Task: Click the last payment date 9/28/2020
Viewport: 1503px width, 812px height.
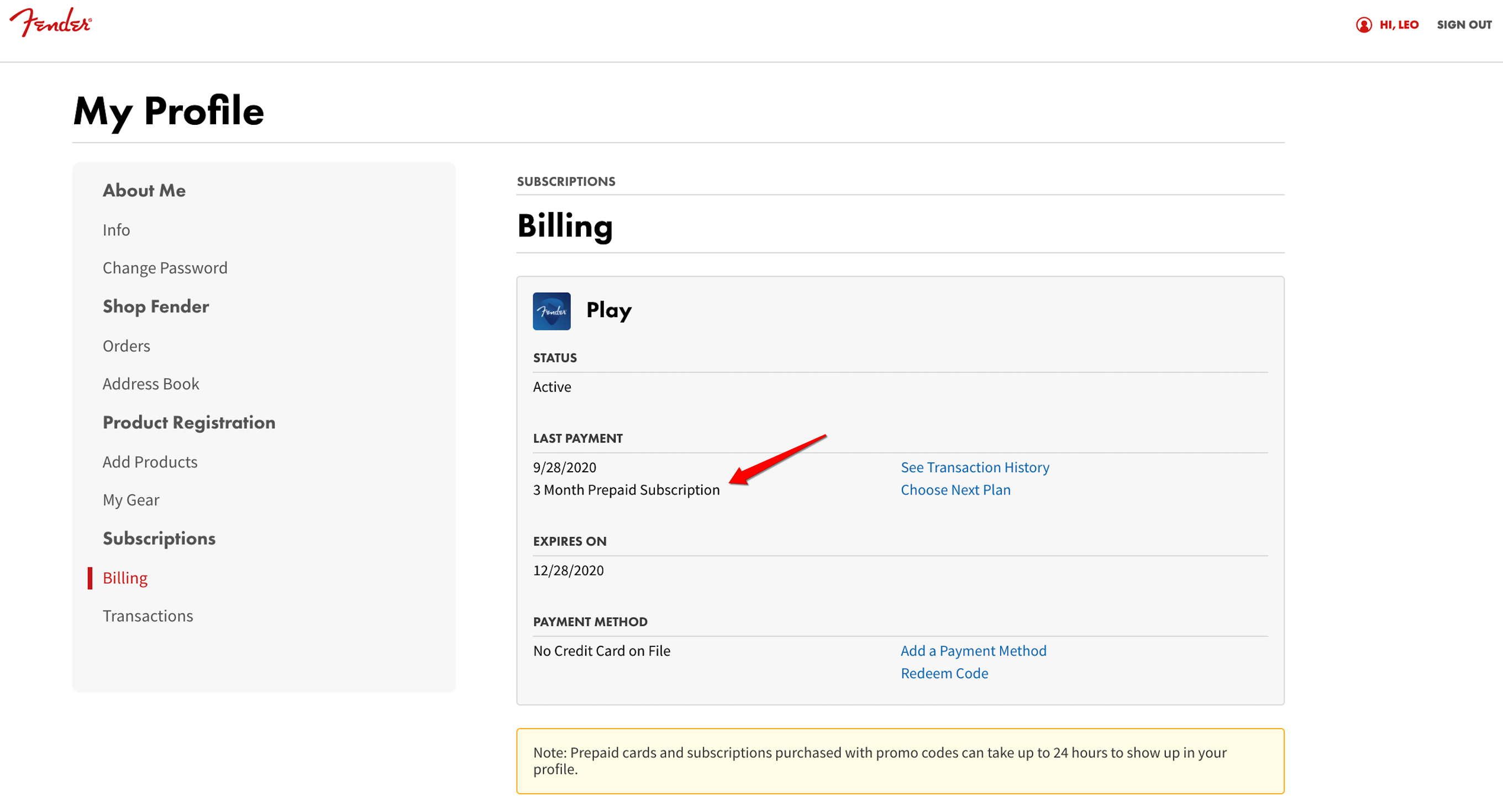Action: (565, 467)
